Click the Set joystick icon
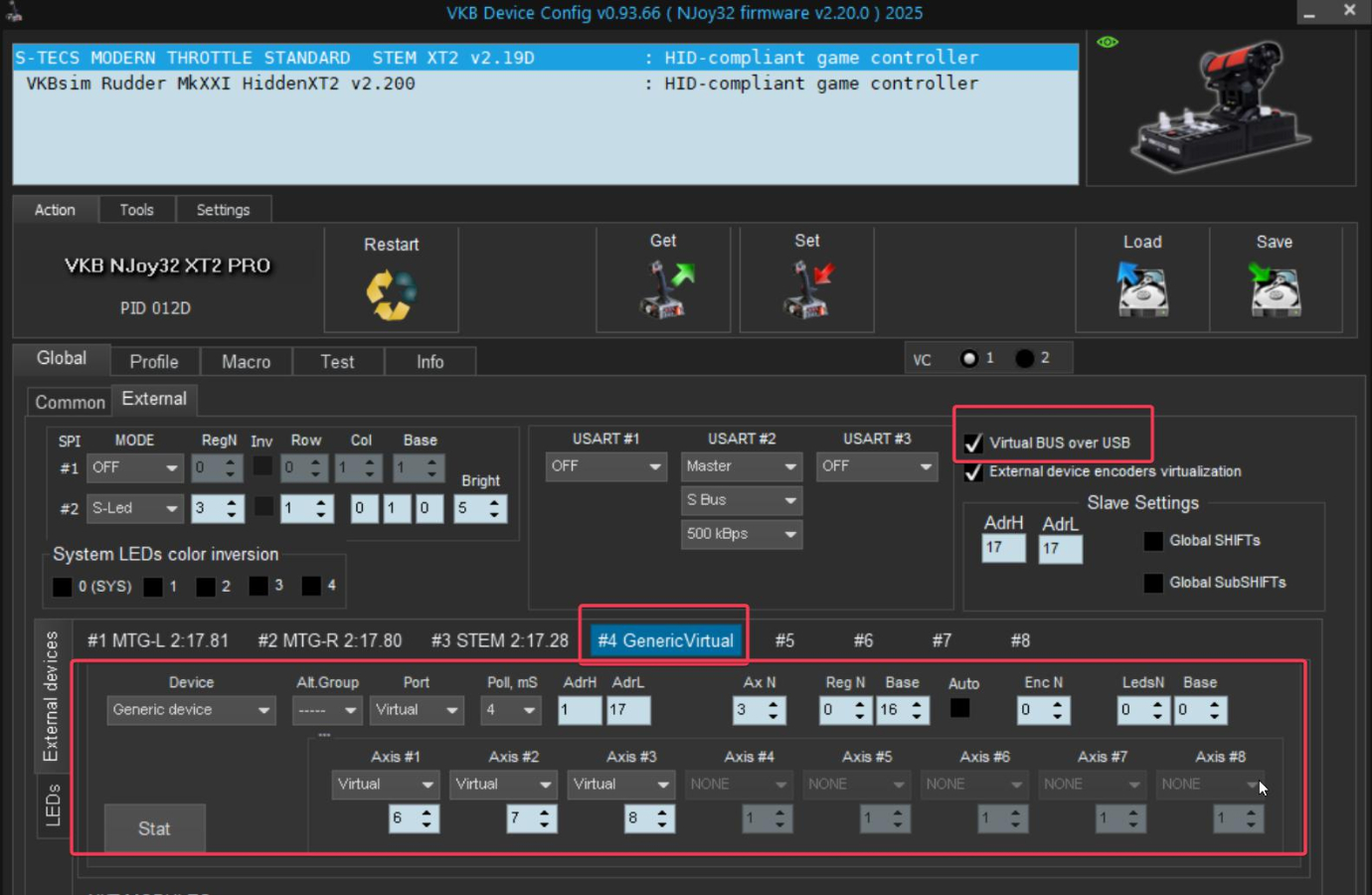The width and height of the screenshot is (1372, 895). pyautogui.click(x=806, y=289)
